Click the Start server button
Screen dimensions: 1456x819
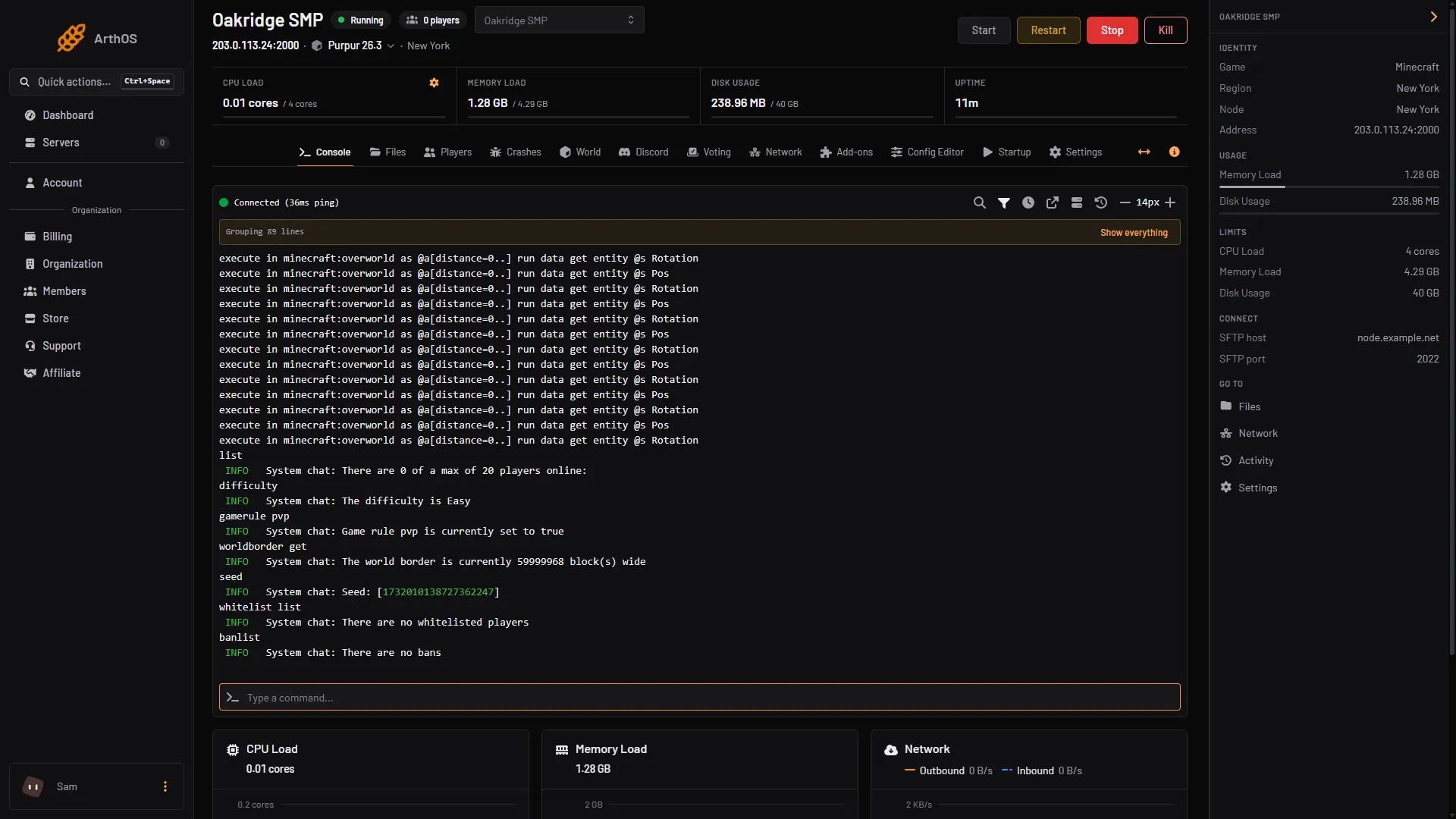pyautogui.click(x=984, y=30)
